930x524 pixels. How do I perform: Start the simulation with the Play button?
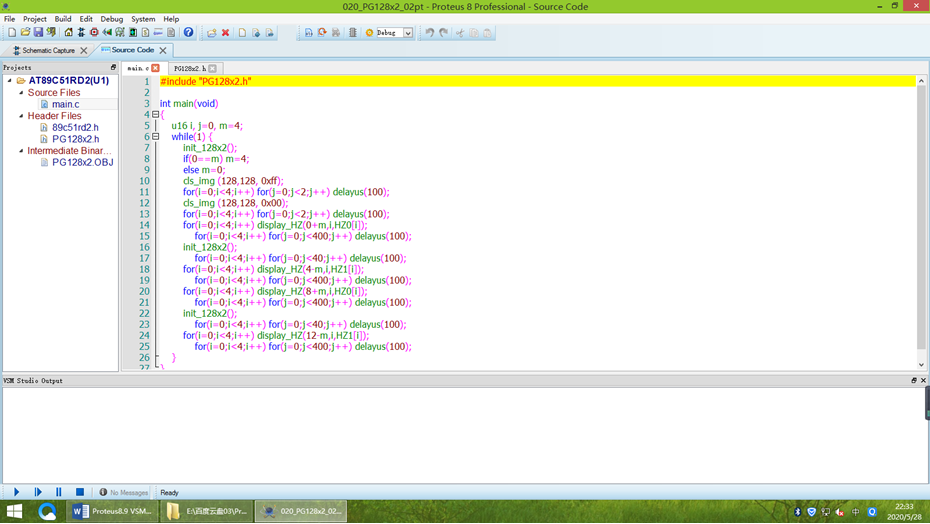[17, 492]
